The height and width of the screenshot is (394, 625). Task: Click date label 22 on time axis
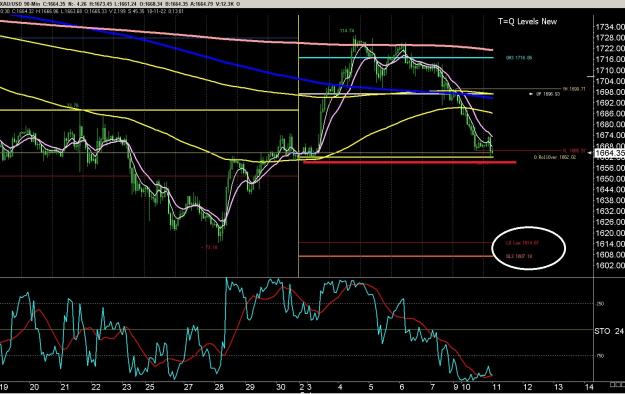click(96, 387)
